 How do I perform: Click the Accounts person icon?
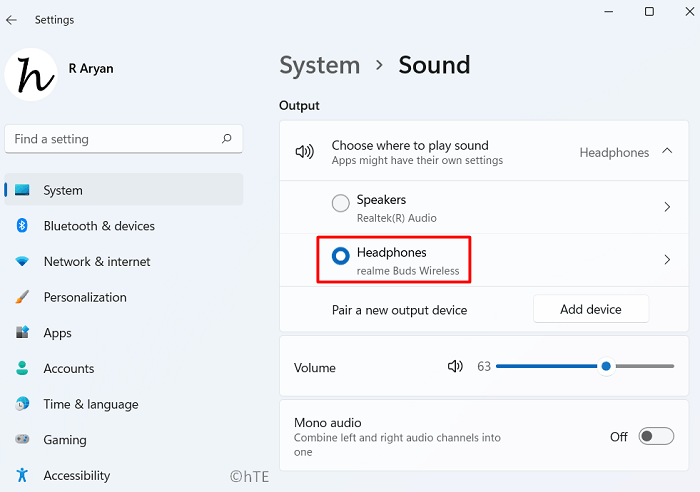click(22, 368)
